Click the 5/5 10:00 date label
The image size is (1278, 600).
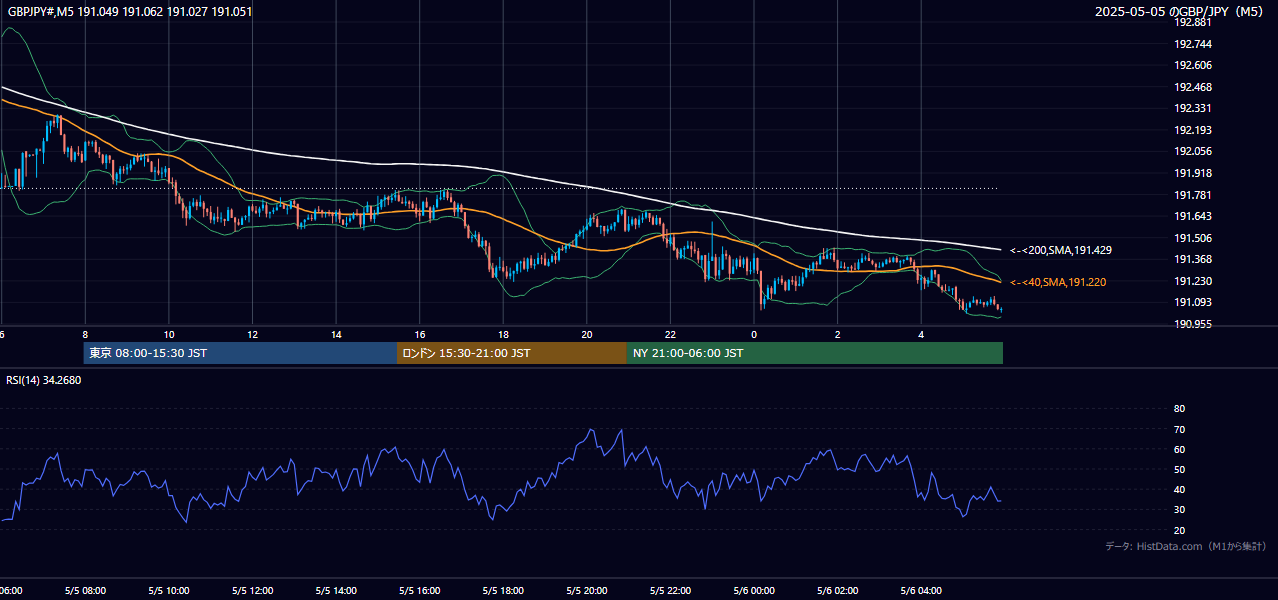[x=169, y=591]
